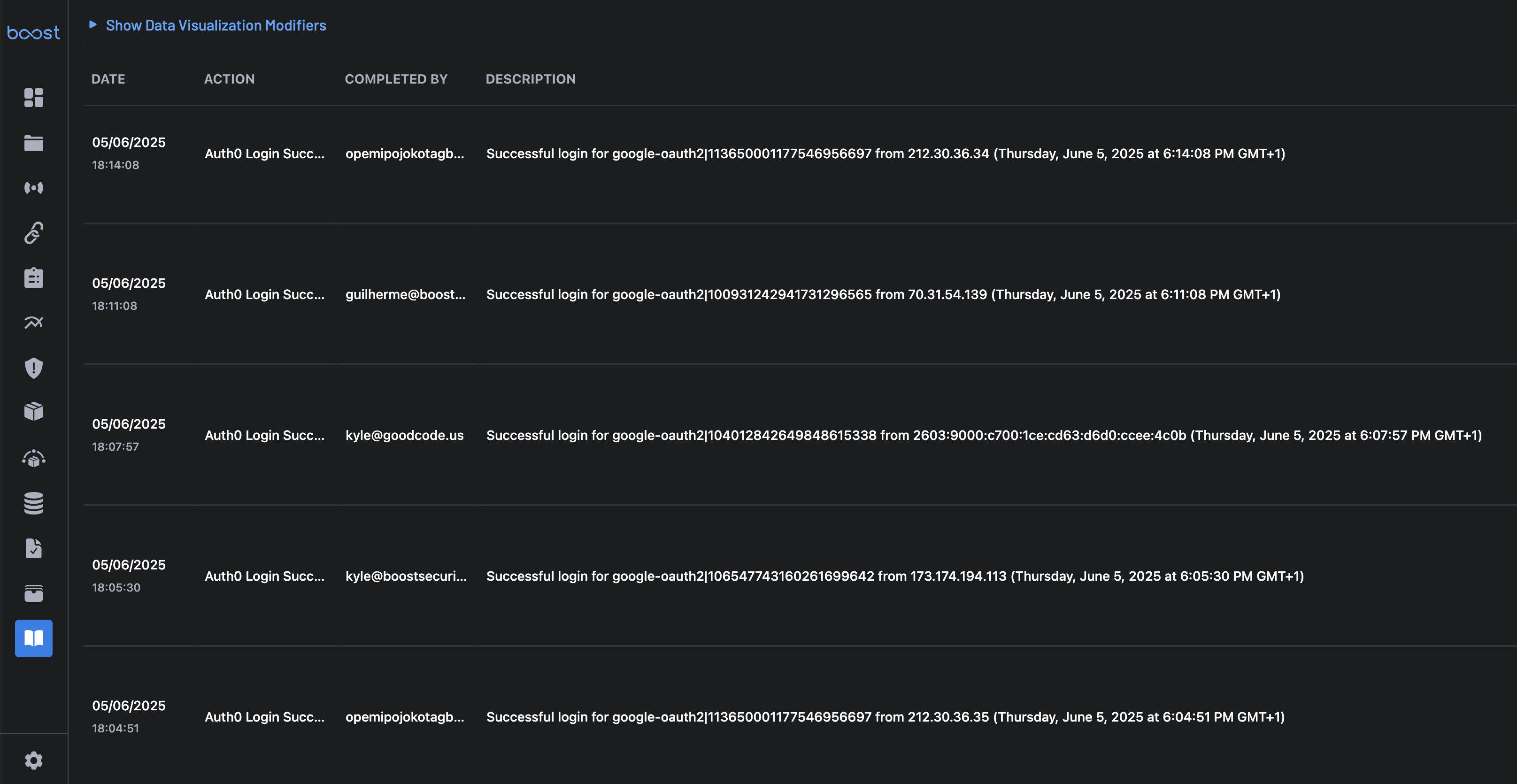Open the database stack icon

tap(33, 503)
